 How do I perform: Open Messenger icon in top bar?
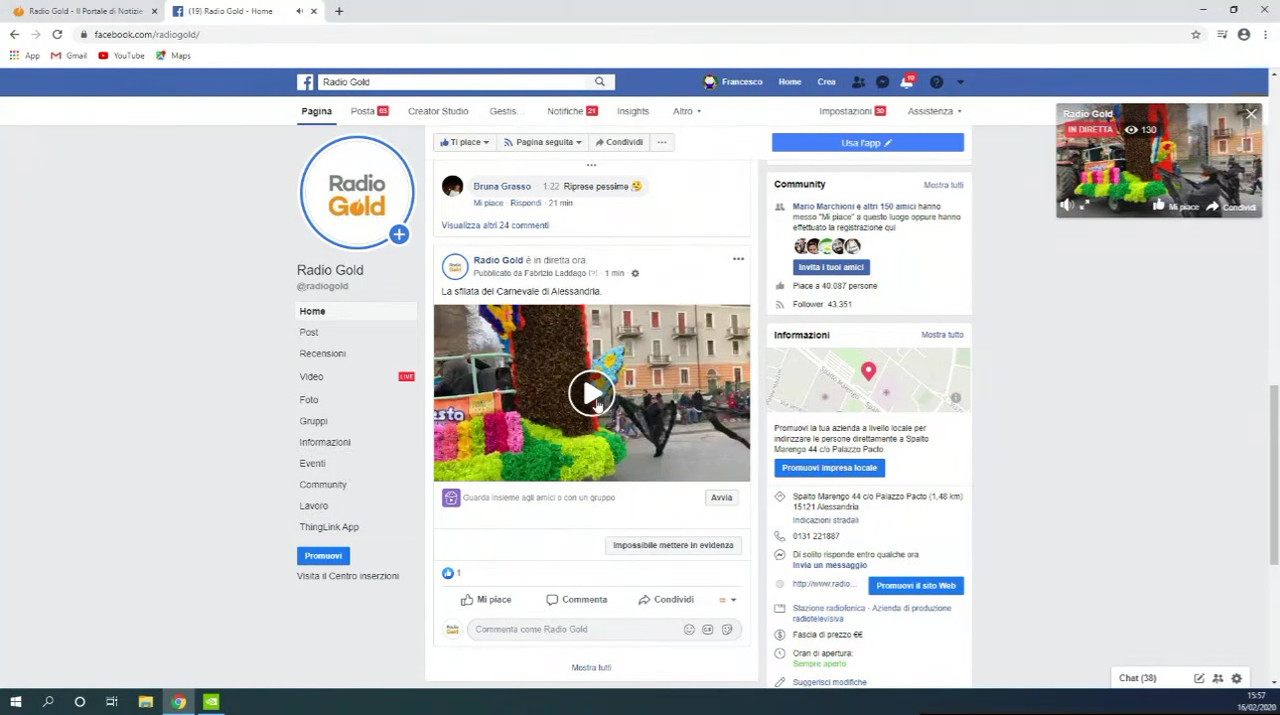point(882,82)
